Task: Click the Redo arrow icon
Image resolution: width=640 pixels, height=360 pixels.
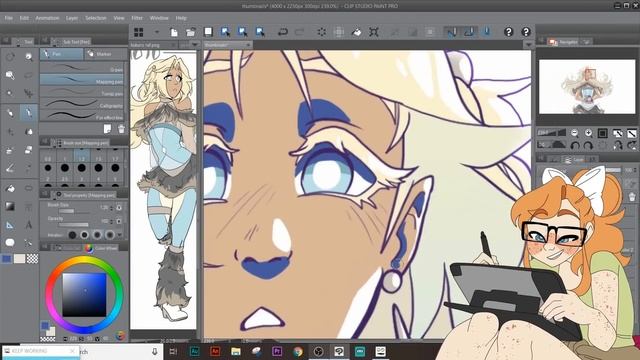Action: (x=300, y=32)
